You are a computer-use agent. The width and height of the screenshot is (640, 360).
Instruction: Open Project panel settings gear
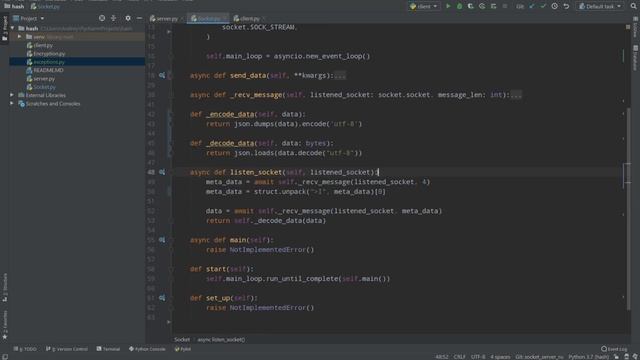coord(128,18)
